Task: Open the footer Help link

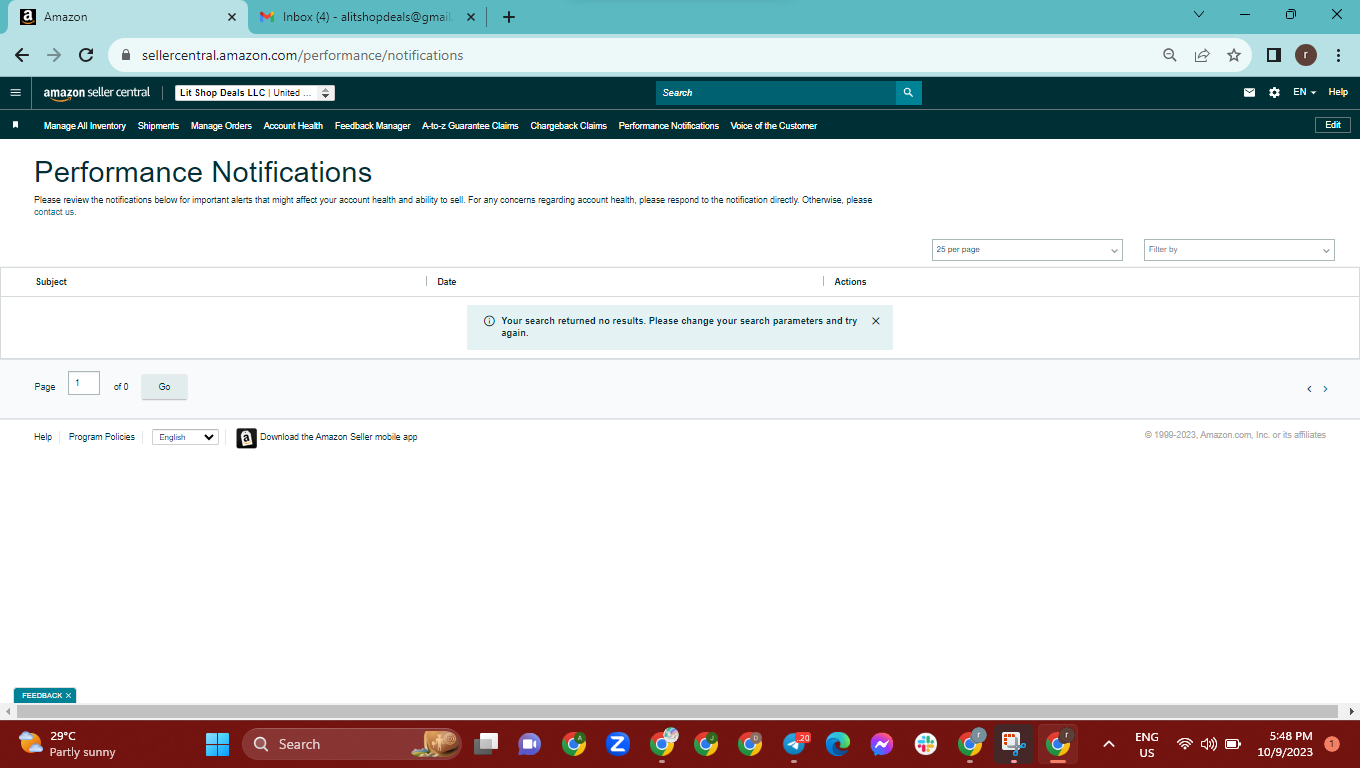Action: [x=43, y=437]
